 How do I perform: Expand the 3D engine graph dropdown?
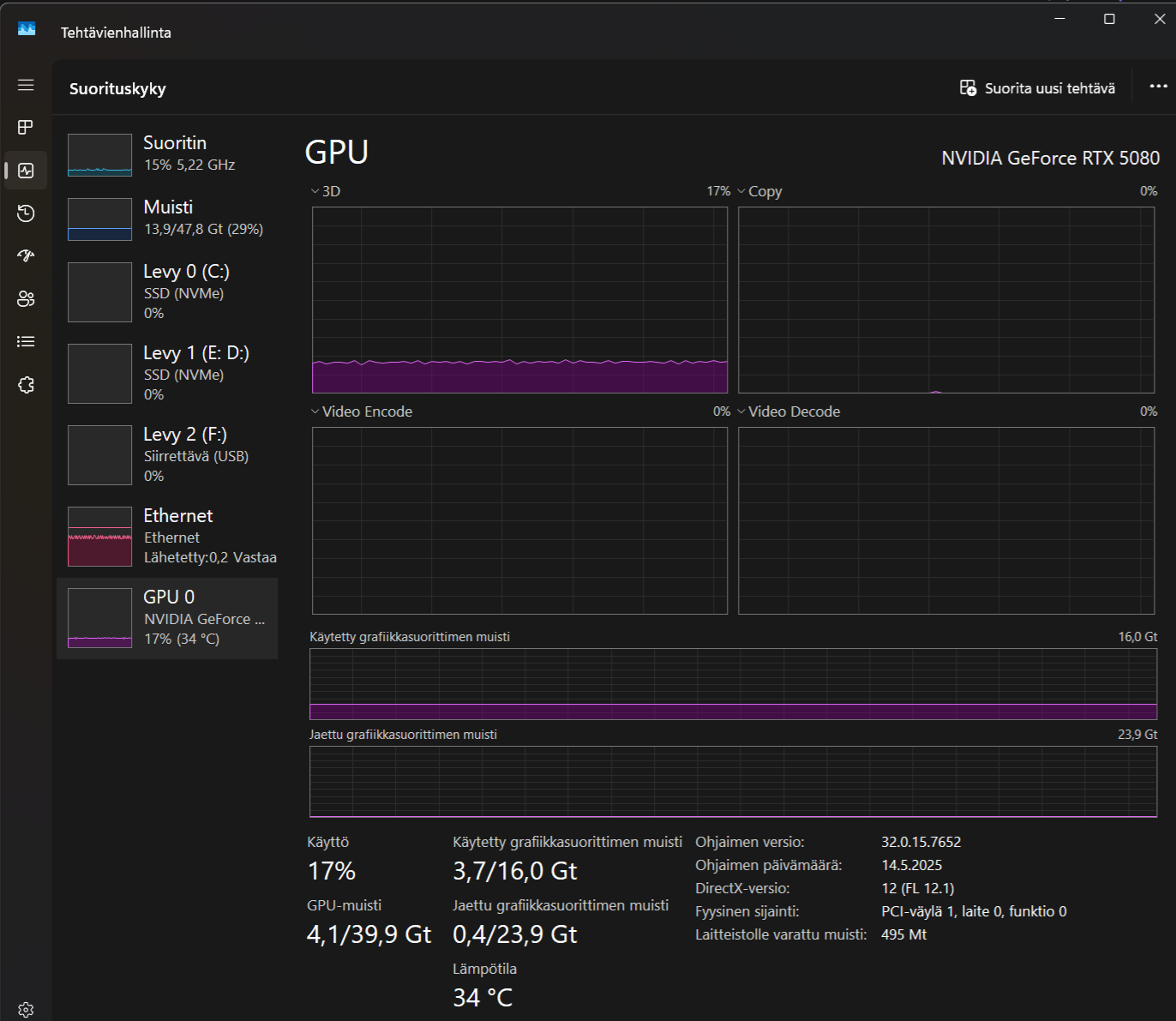click(x=326, y=191)
